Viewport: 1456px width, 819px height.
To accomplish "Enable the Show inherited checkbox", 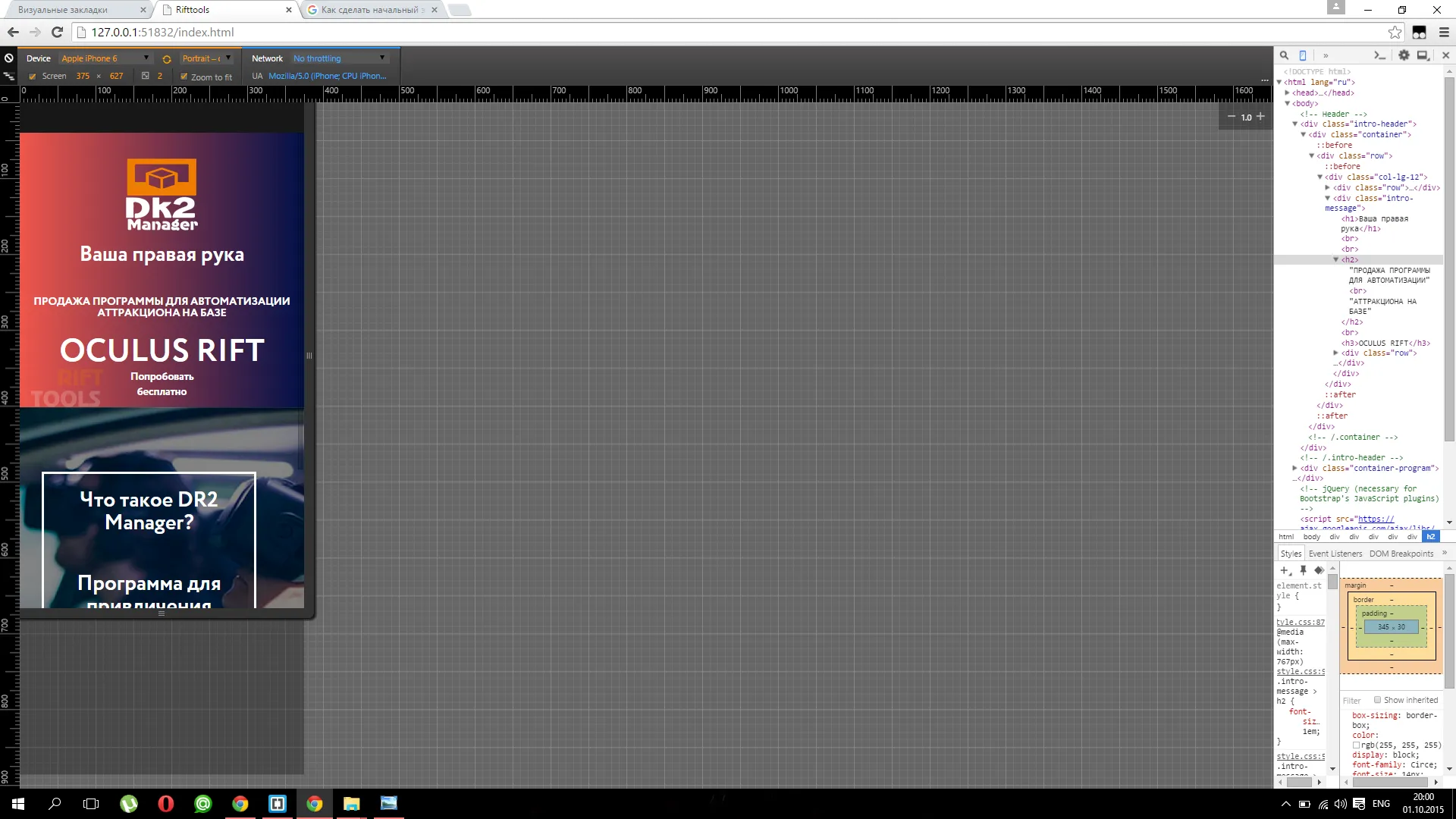I will (x=1377, y=700).
